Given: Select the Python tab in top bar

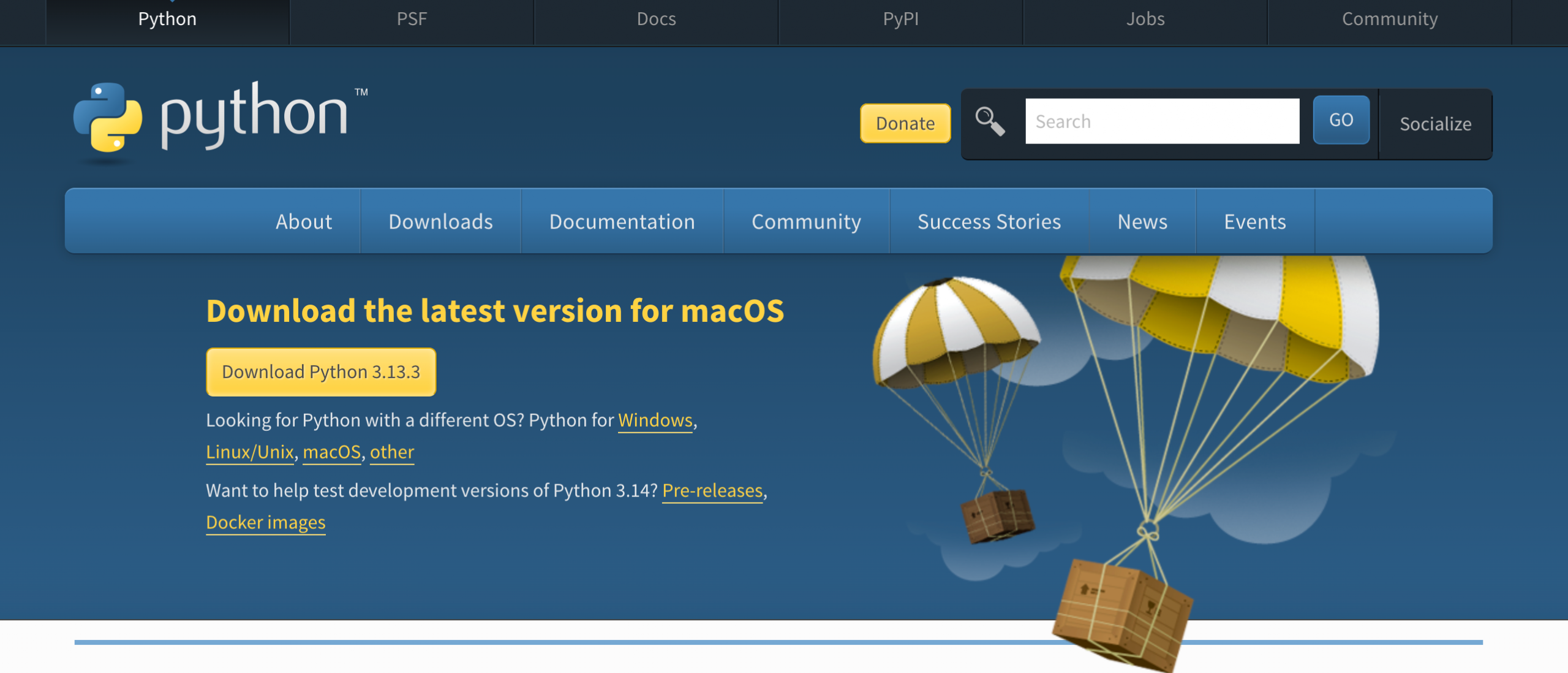Looking at the screenshot, I should point(168,19).
